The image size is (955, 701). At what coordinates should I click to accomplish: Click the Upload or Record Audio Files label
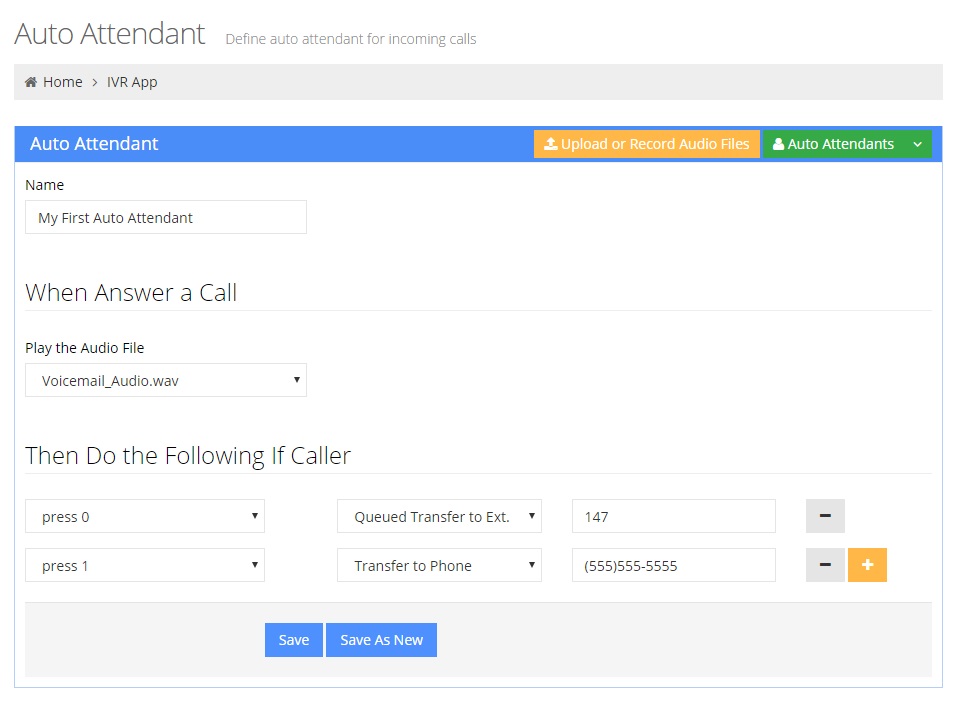tap(655, 144)
